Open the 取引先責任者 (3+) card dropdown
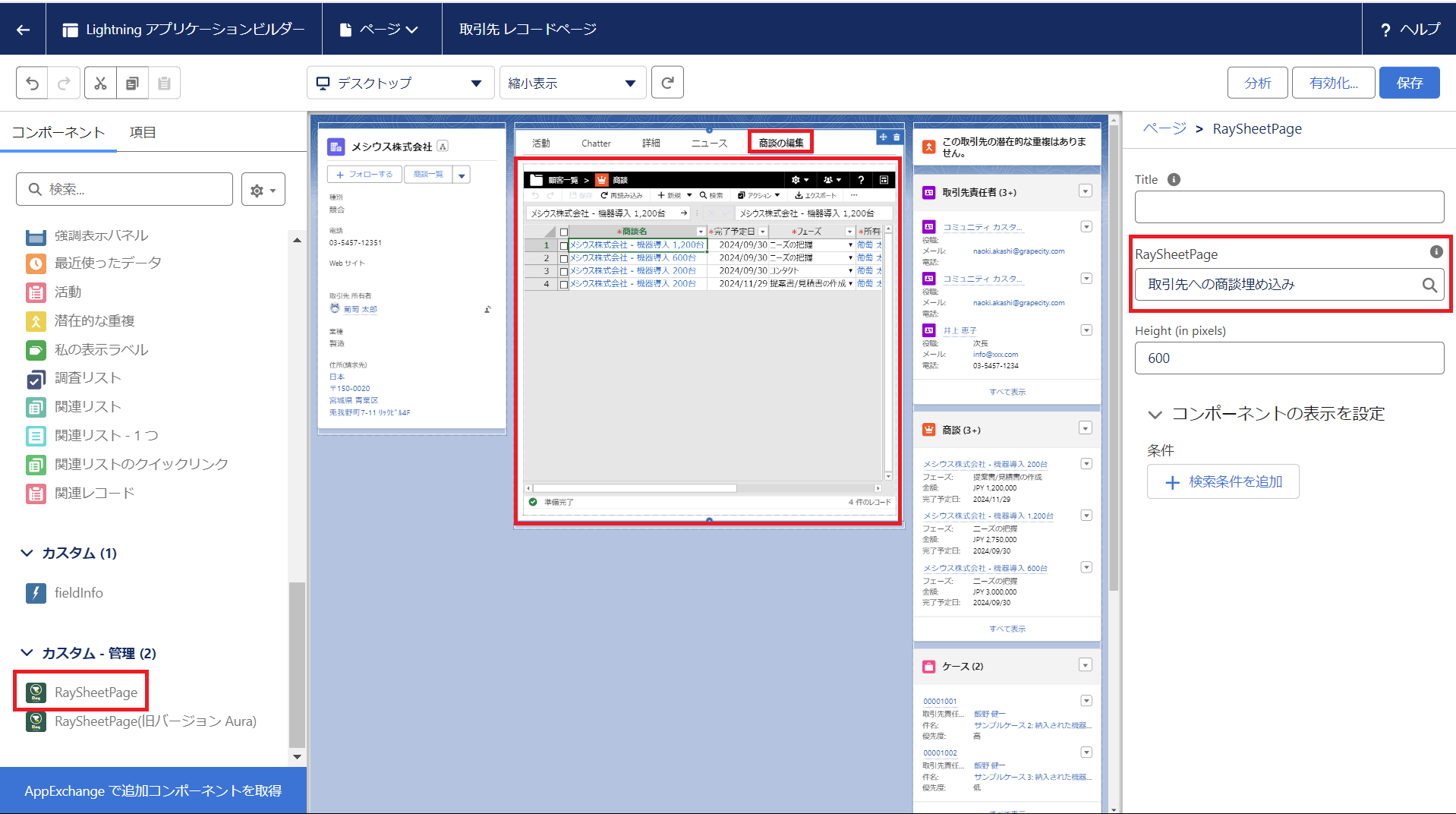 click(1086, 191)
